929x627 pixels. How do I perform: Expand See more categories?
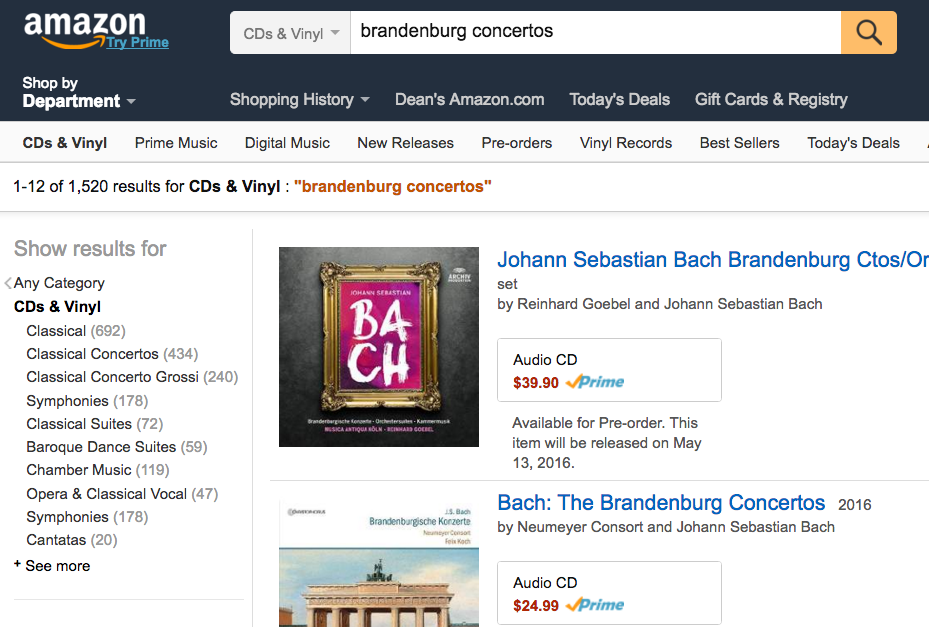[57, 566]
